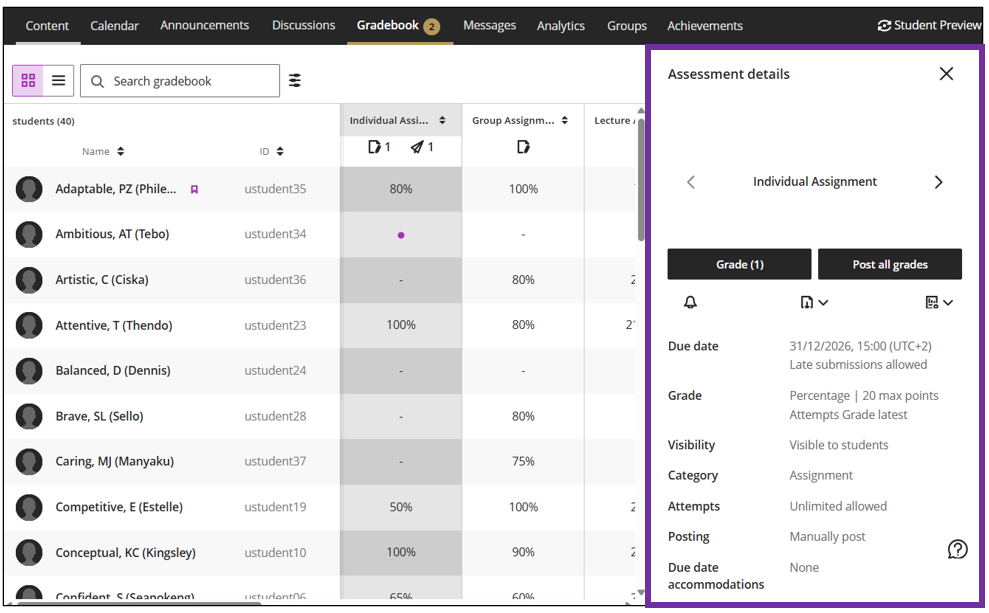
Task: Close the Assessment details panel
Action: (946, 74)
